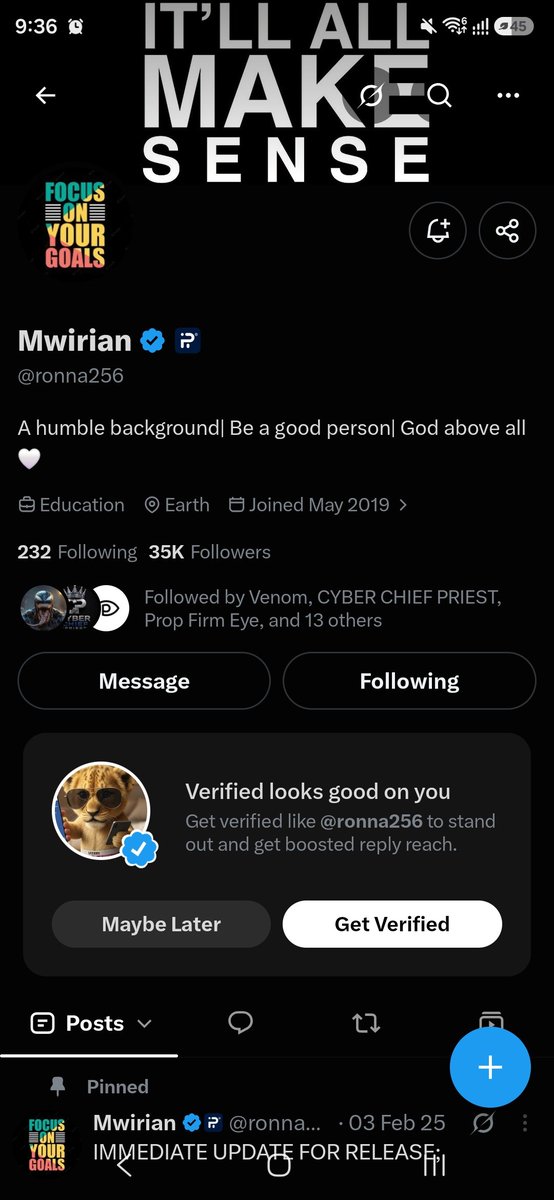Viewport: 554px width, 1200px height.
Task: Open search magnifier icon
Action: pos(439,95)
